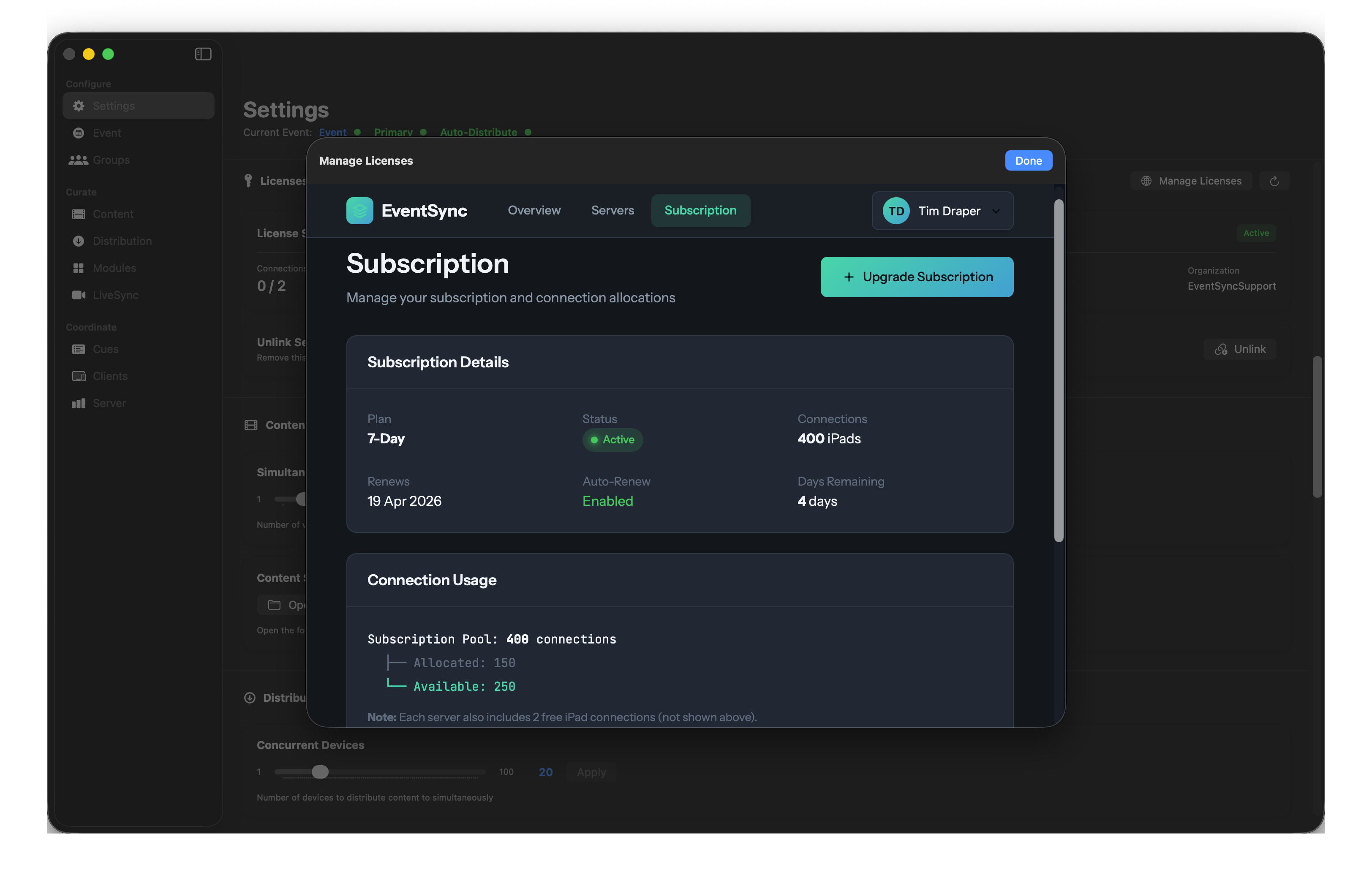The width and height of the screenshot is (1372, 896).
Task: Open LiveSync in the sidebar
Action: [x=139, y=295]
